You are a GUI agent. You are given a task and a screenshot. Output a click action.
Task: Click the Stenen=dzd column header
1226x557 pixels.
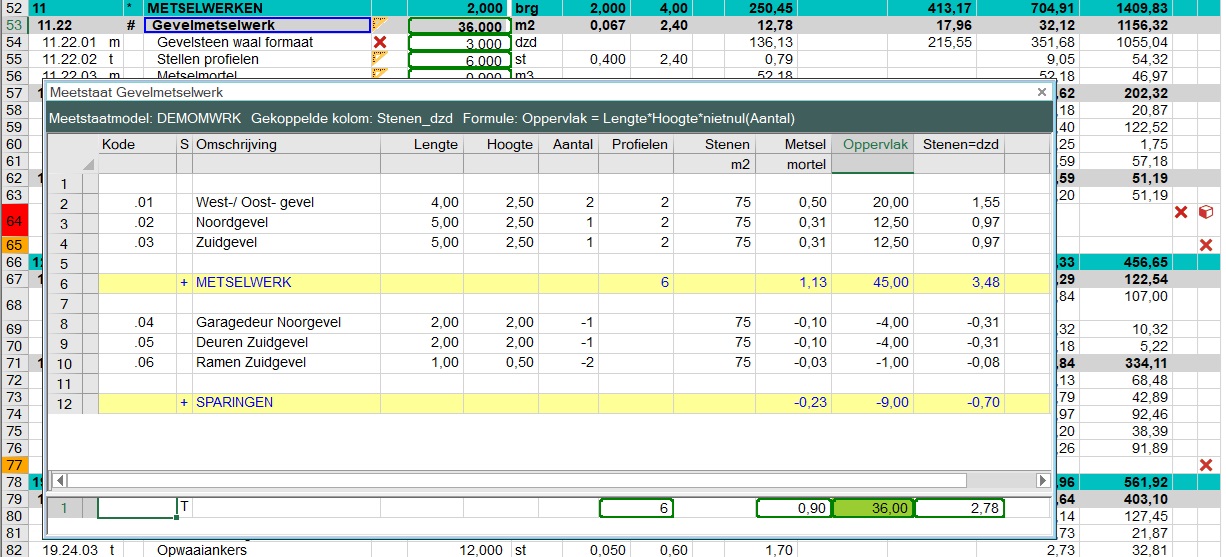coord(958,145)
